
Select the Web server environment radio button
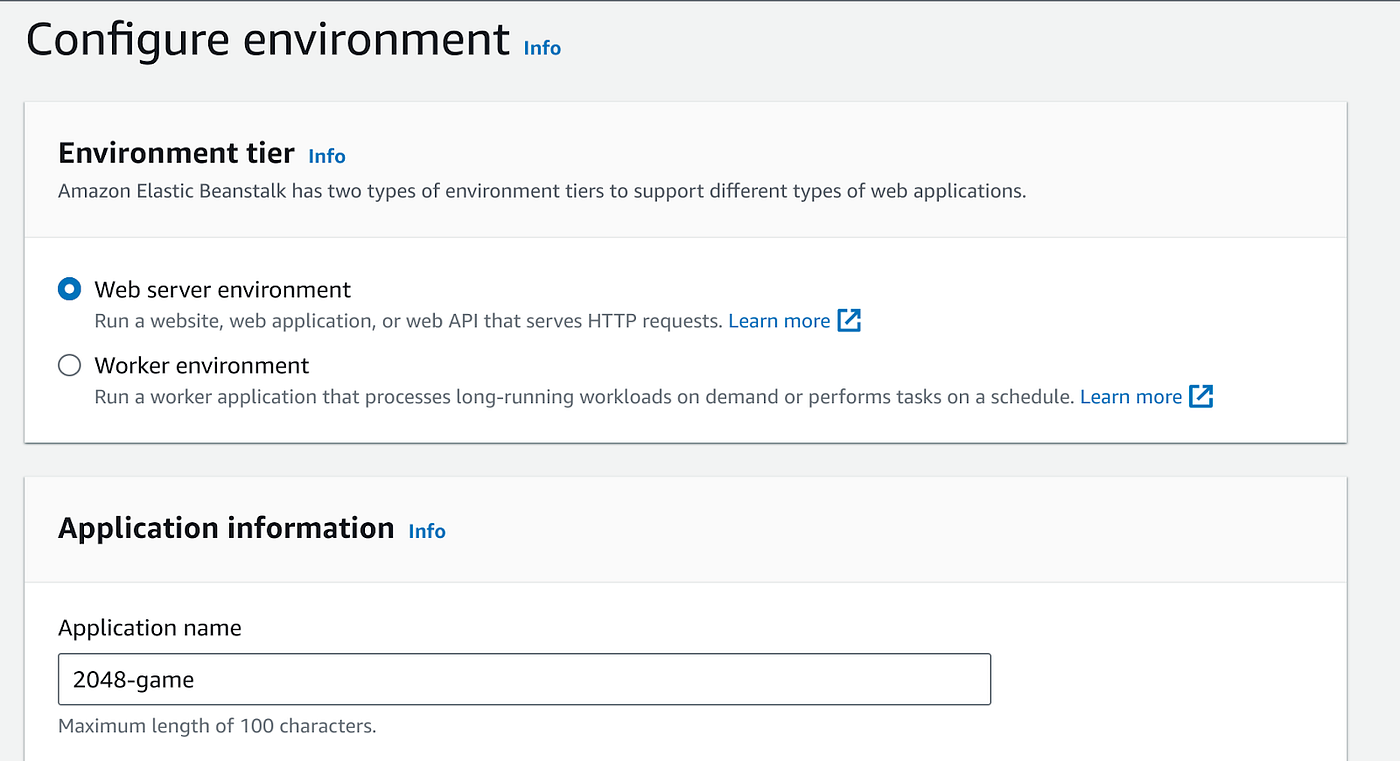point(69,290)
